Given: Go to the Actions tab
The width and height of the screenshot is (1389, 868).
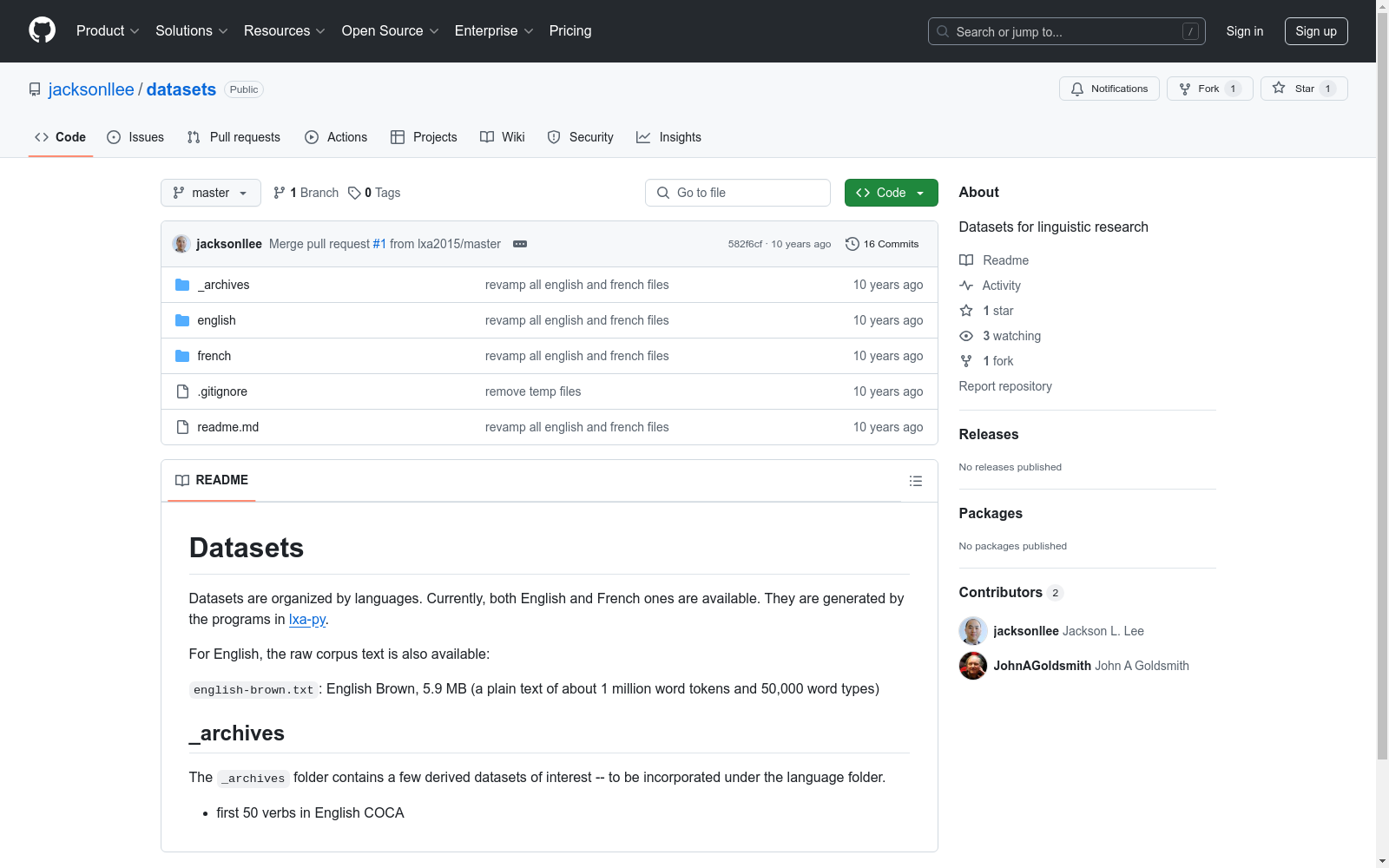Looking at the screenshot, I should (336, 137).
